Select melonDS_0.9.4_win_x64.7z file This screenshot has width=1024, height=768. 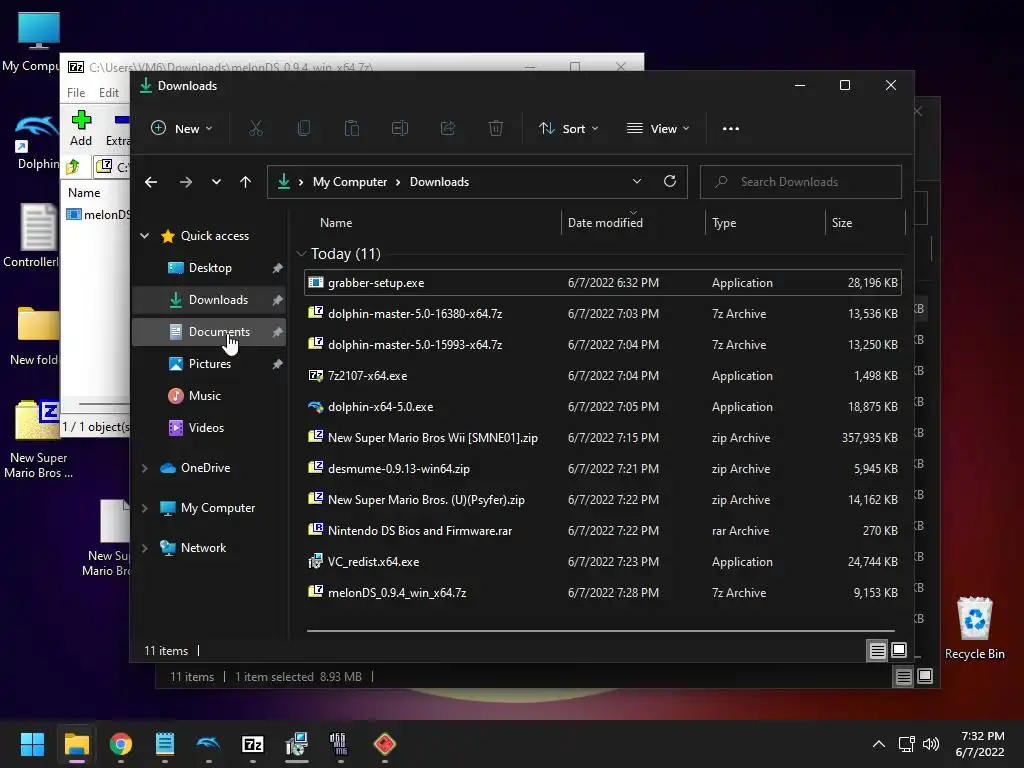tap(603, 593)
